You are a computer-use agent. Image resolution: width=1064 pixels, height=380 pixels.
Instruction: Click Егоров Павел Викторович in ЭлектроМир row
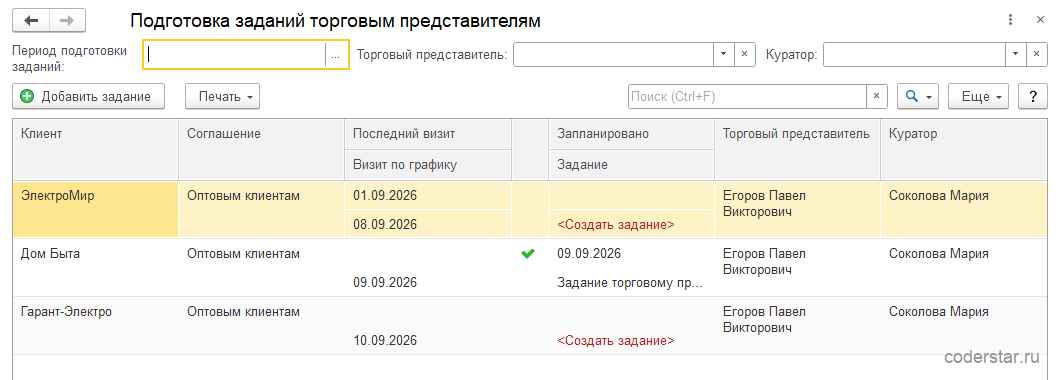pyautogui.click(x=765, y=204)
